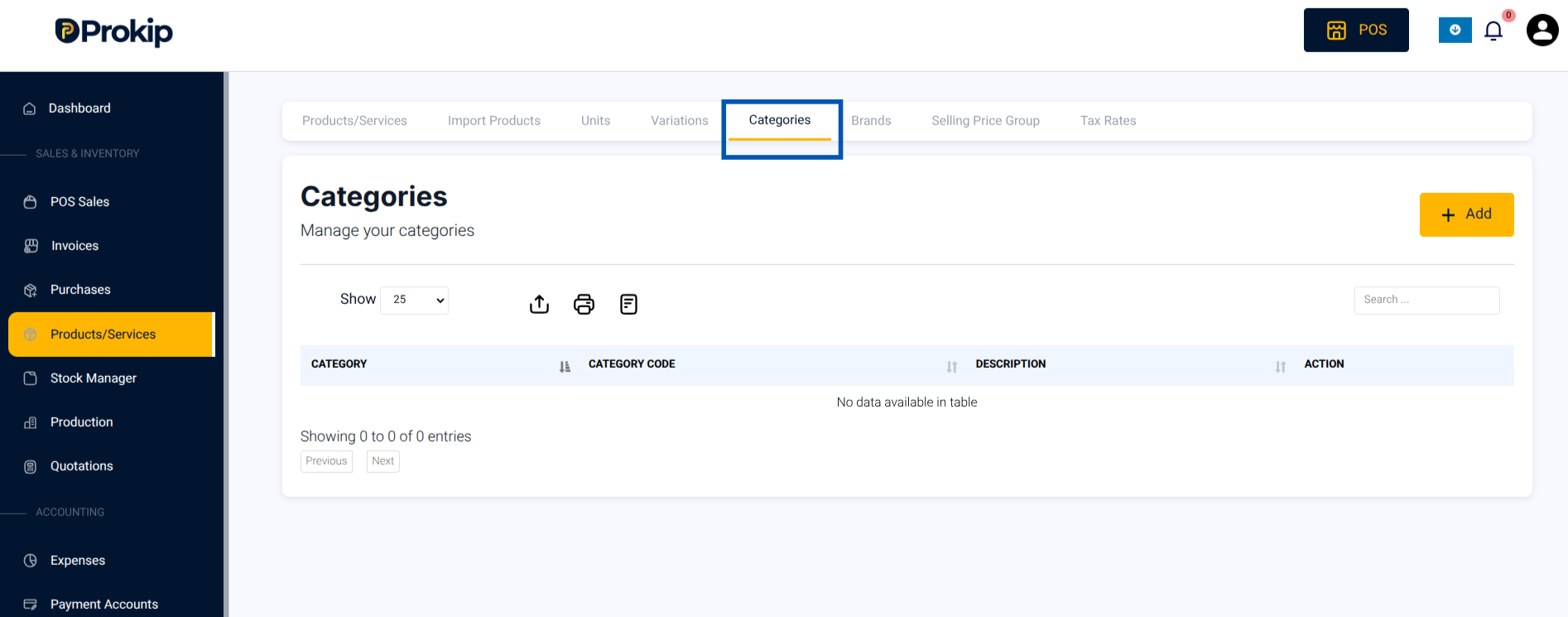Viewport: 1568px width, 617px height.
Task: Click the Purchases icon
Action: 31,291
